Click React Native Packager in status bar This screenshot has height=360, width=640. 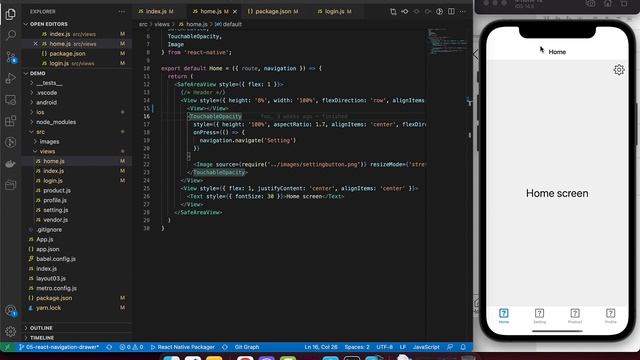coord(182,347)
